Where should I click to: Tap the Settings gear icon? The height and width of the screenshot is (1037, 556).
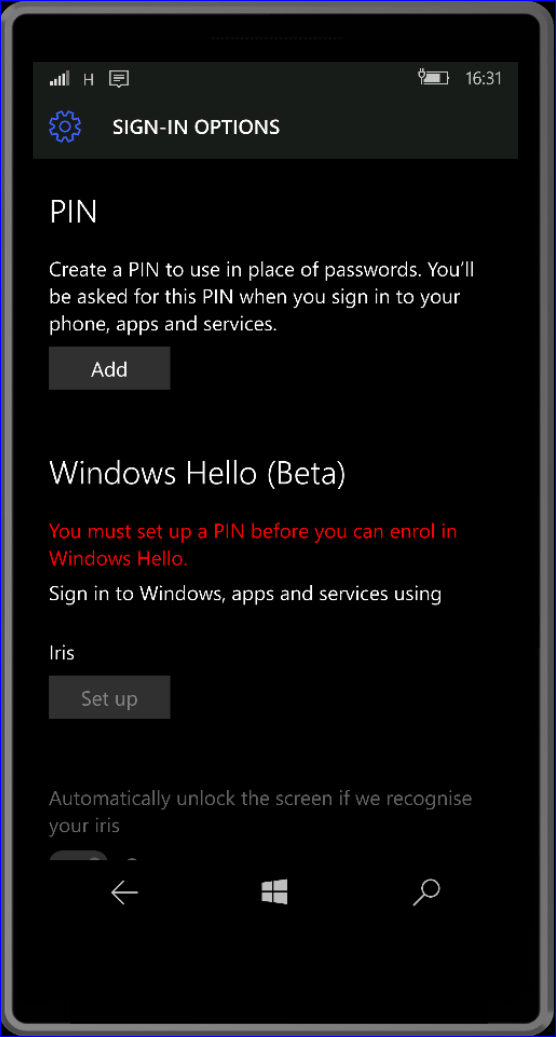click(65, 126)
